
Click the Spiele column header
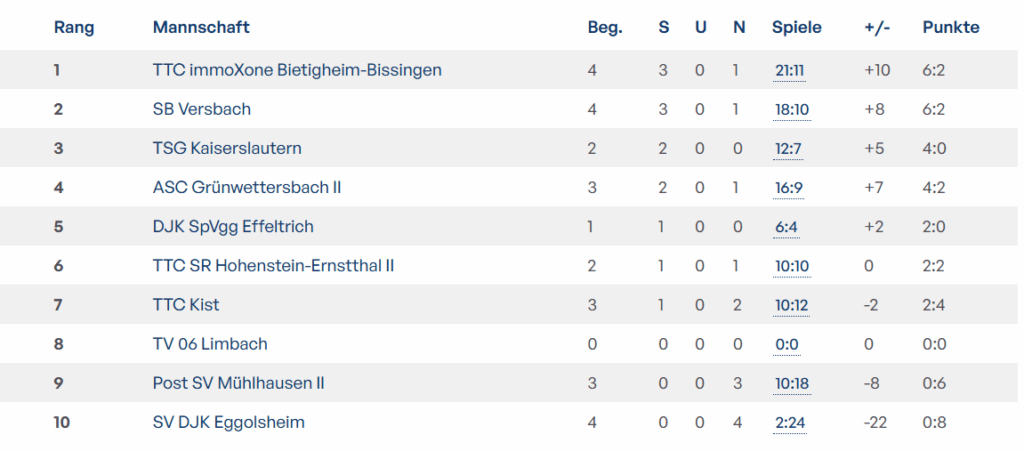(x=797, y=27)
